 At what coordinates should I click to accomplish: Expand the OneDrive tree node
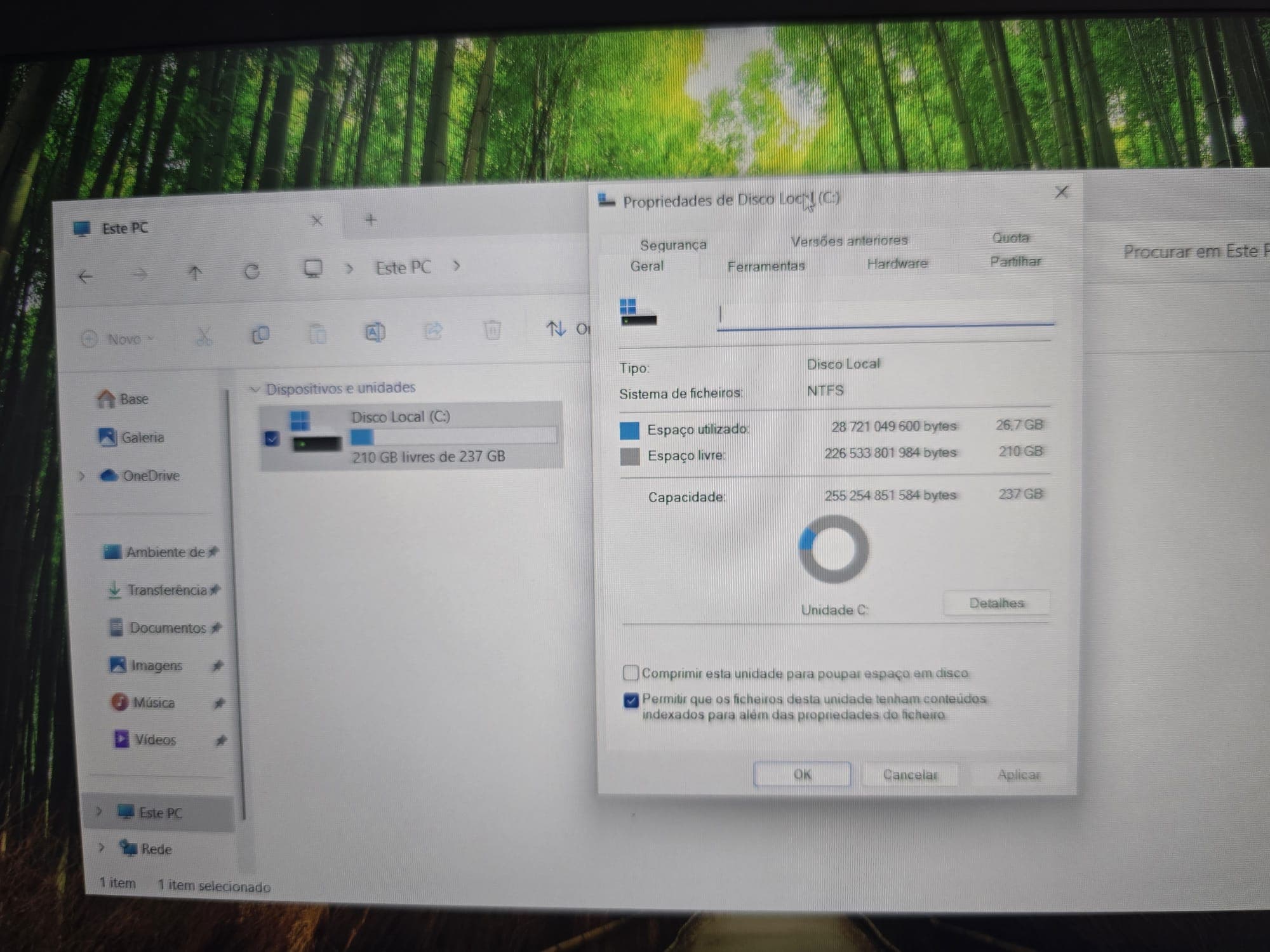point(81,475)
